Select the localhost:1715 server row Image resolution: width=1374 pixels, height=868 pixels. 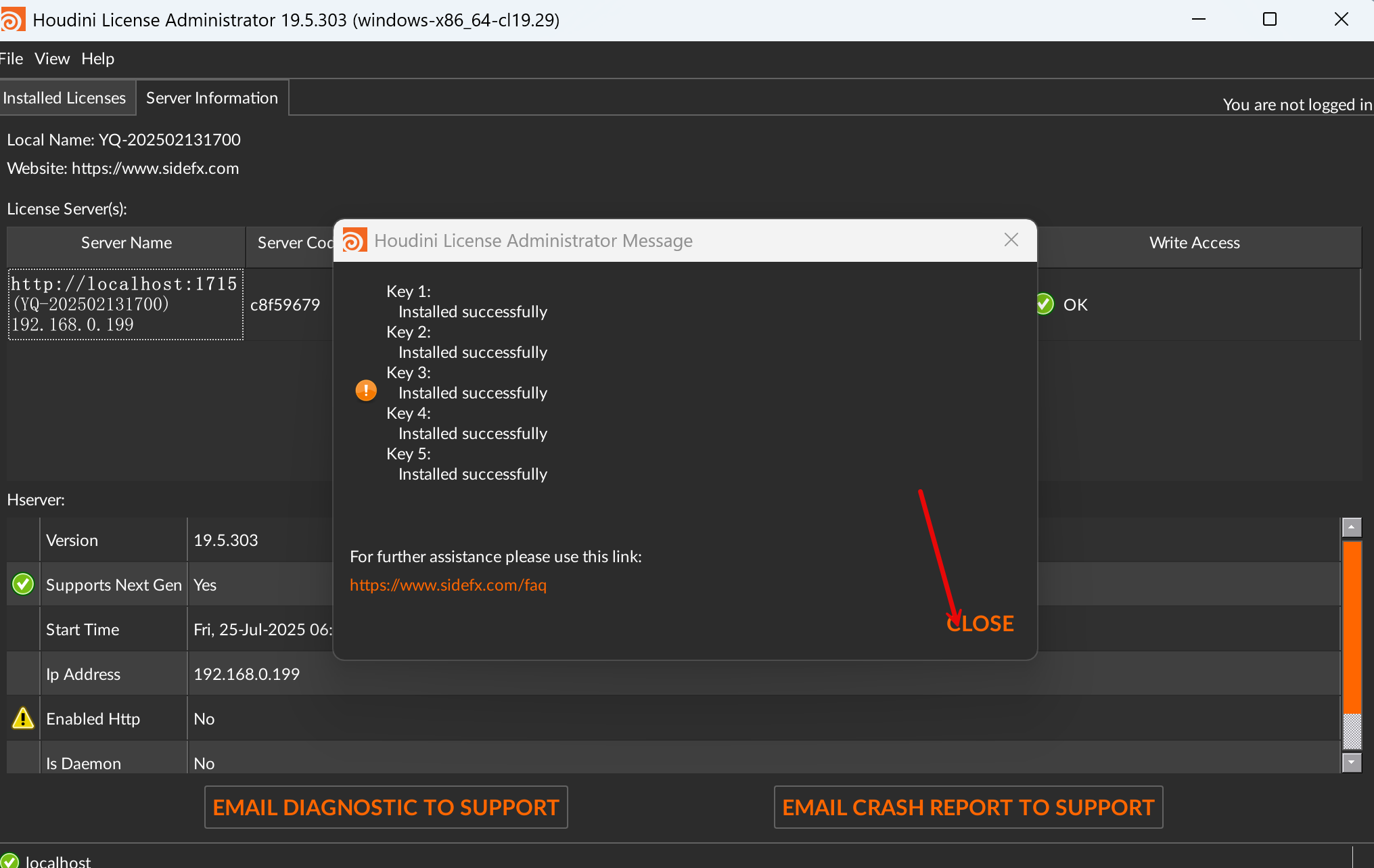pyautogui.click(x=125, y=304)
